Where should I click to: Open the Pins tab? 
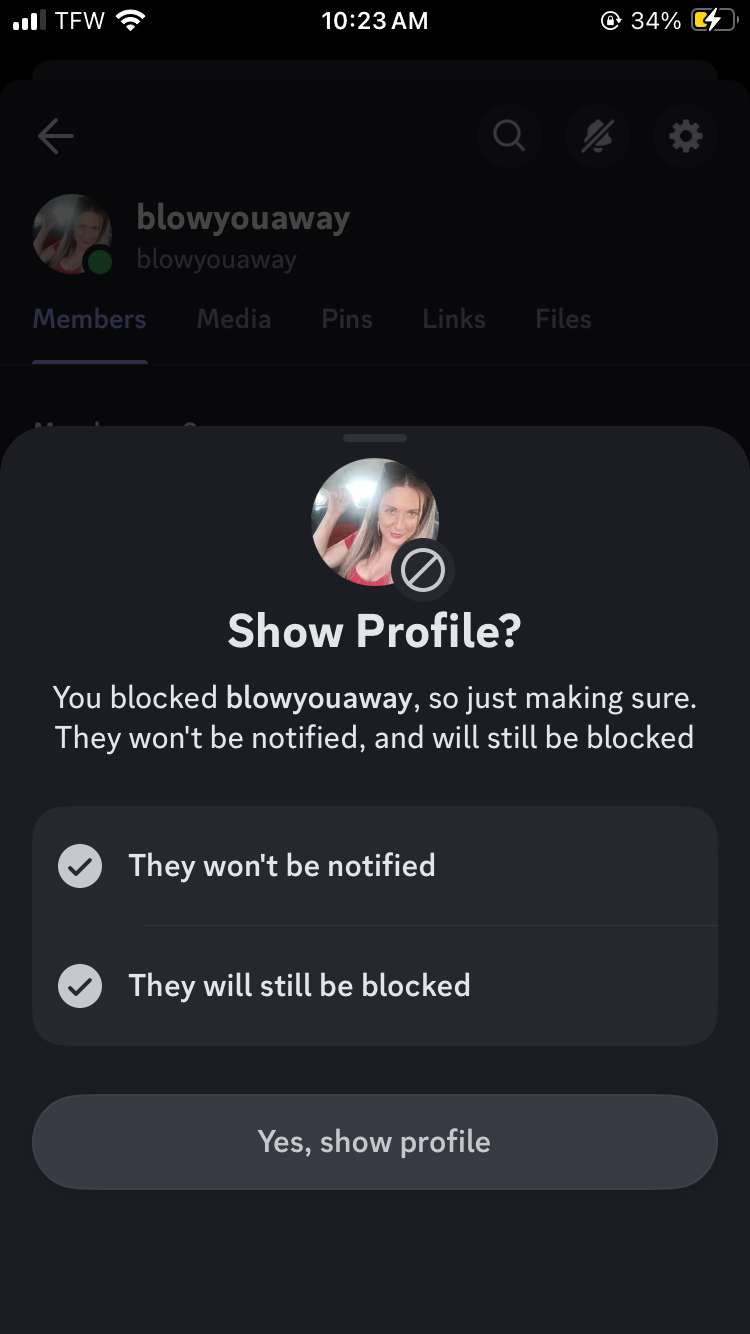tap(347, 319)
